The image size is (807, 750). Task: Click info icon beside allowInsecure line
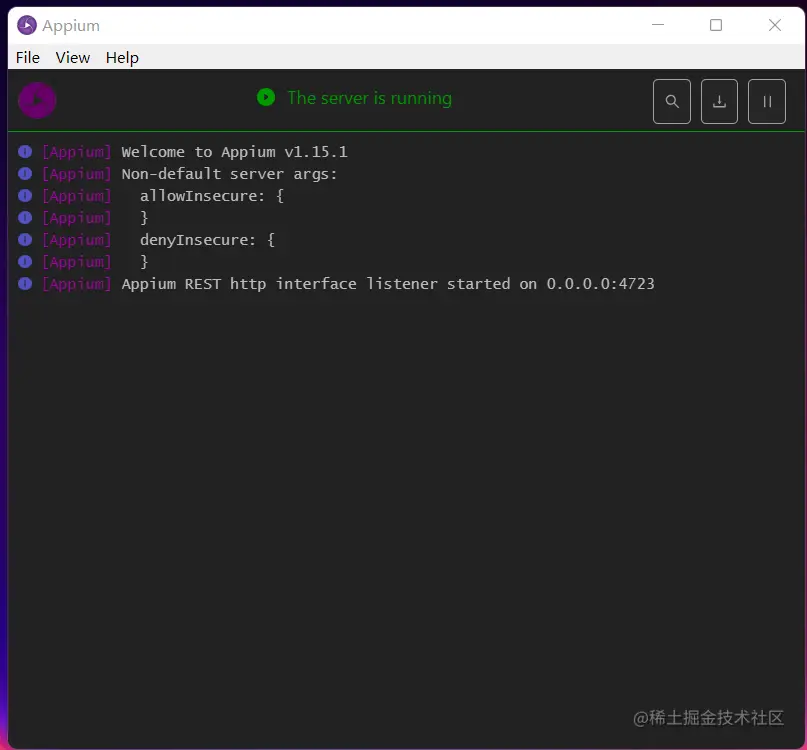pos(25,196)
